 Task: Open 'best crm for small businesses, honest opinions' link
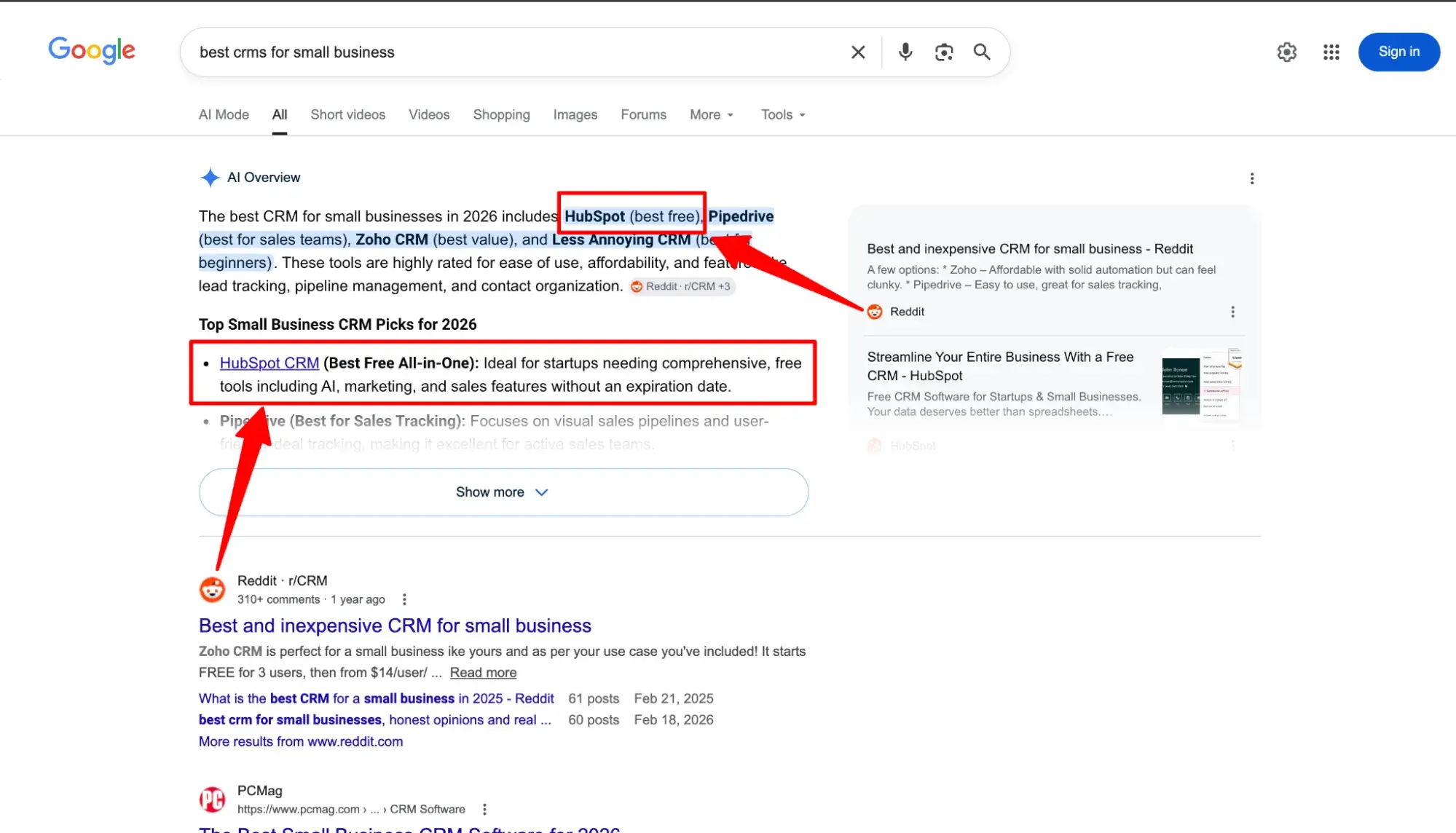[x=374, y=719]
